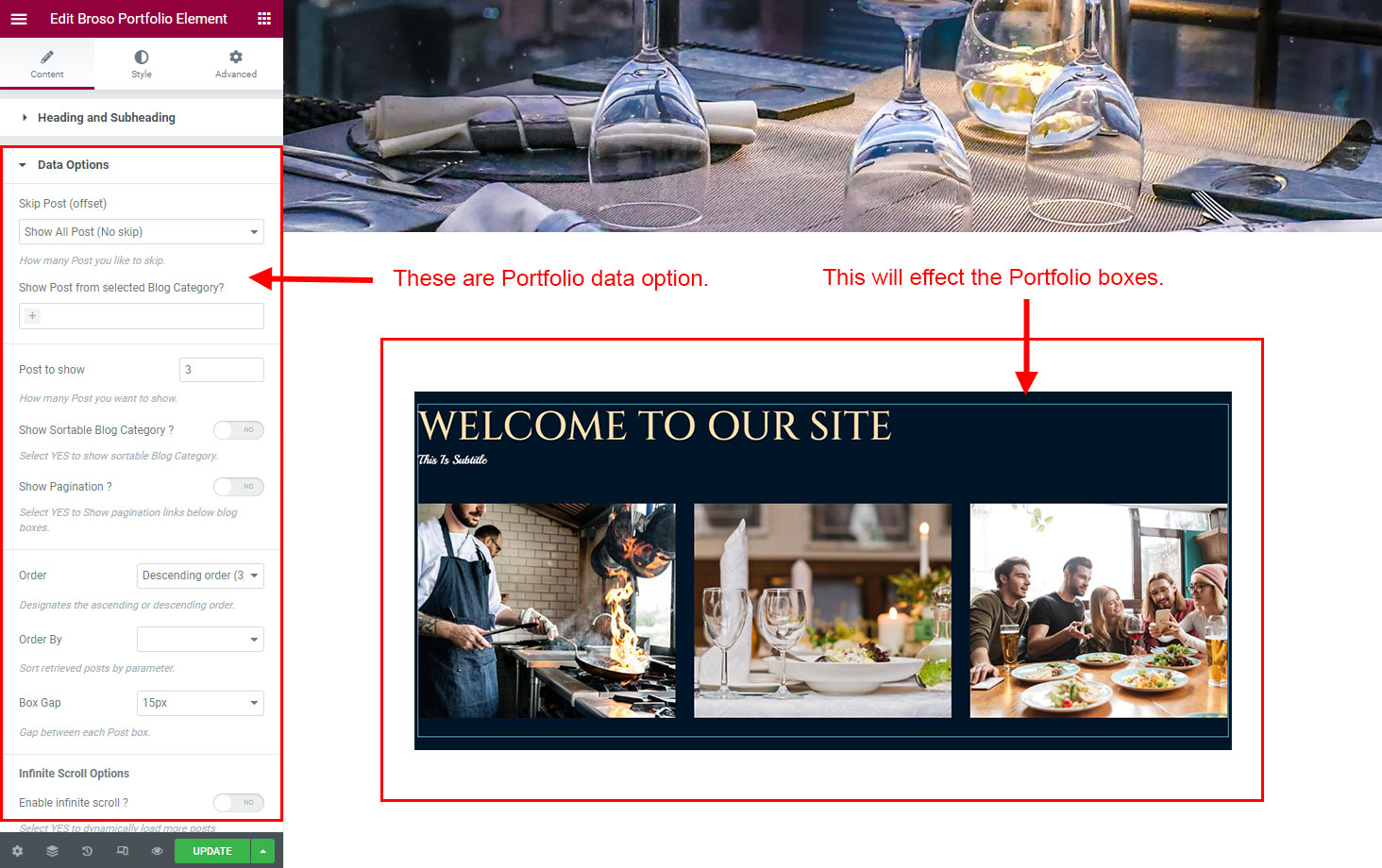The width and height of the screenshot is (1382, 868).
Task: Click the Preview Changes eye icon
Action: [157, 851]
